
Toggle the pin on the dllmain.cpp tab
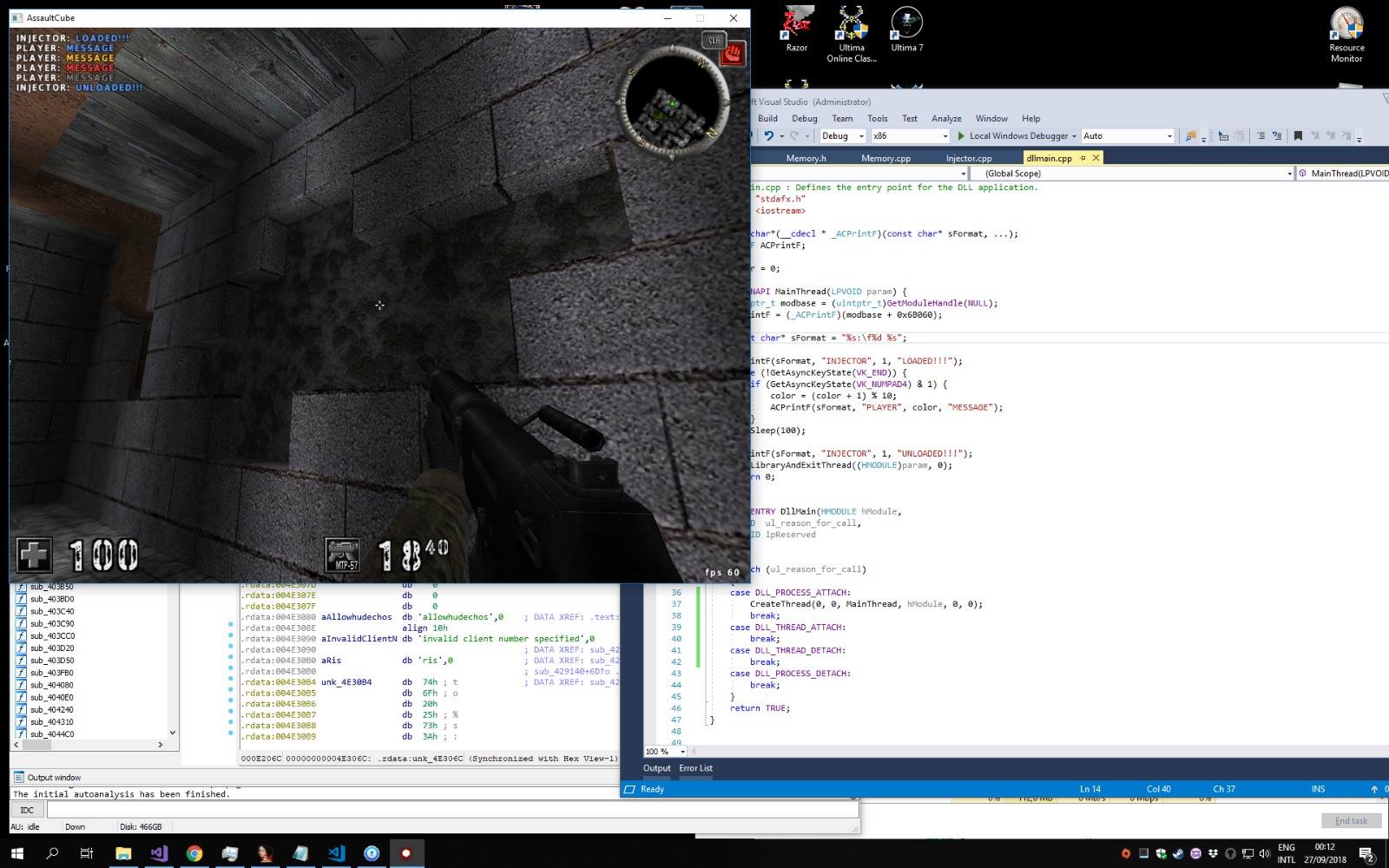1084,158
